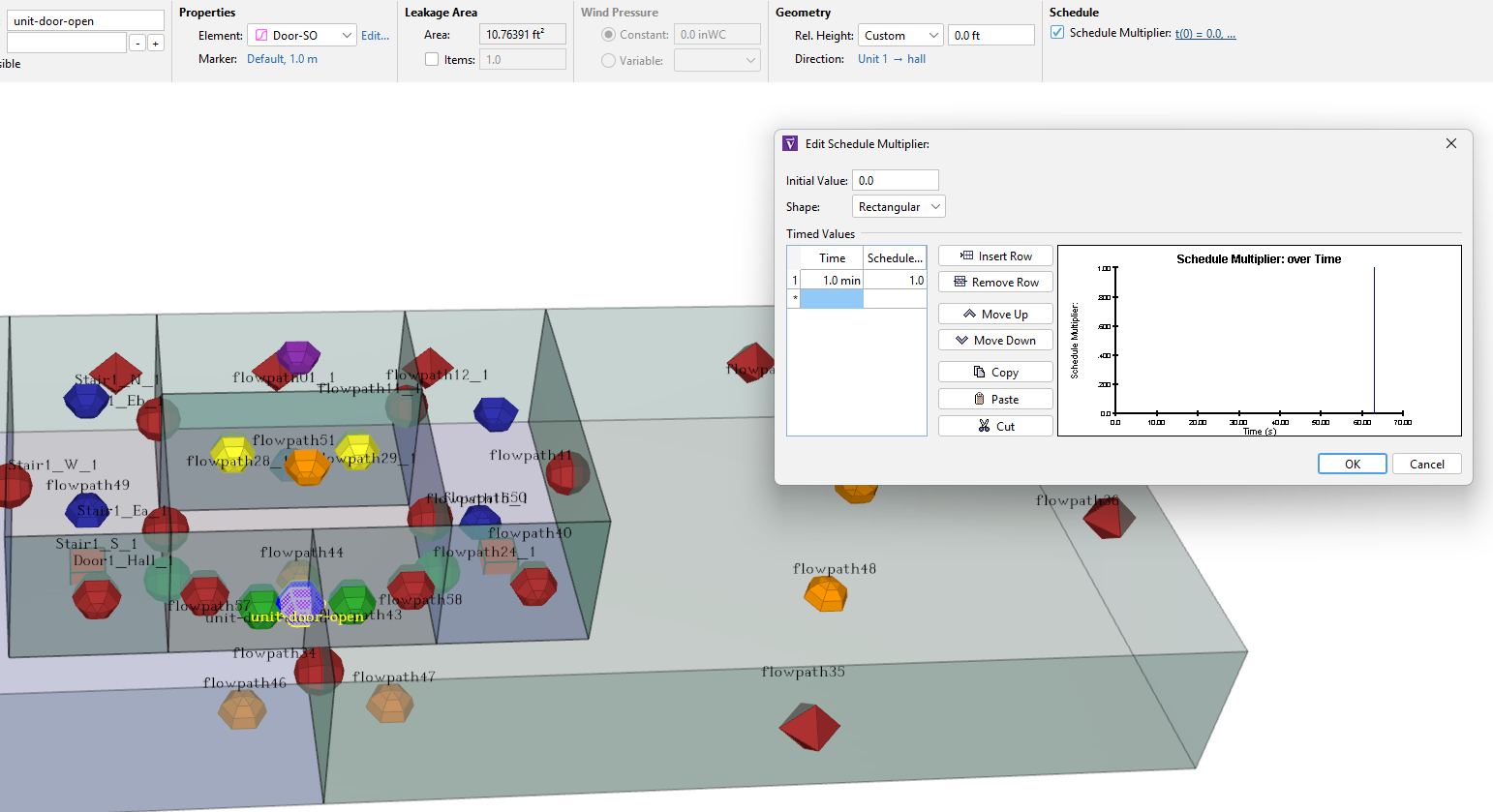
Task: Click the Time column header
Action: point(832,258)
